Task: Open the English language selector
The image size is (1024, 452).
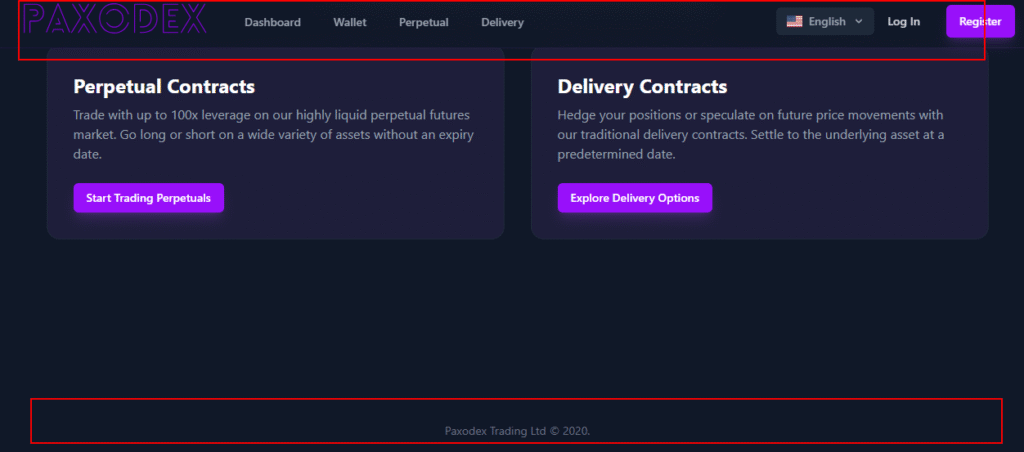Action: pos(825,22)
